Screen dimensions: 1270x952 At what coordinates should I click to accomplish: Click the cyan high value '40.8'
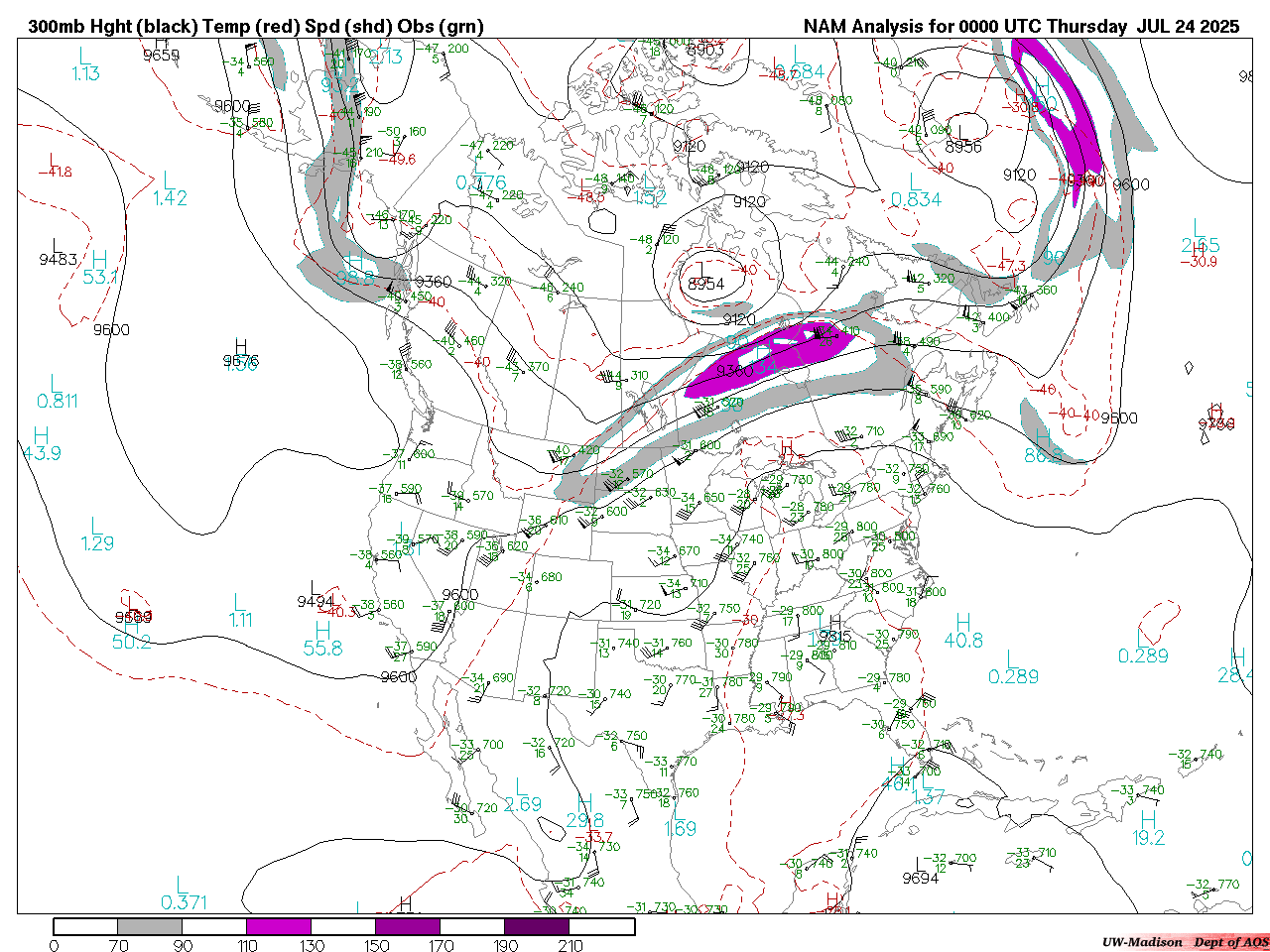(963, 642)
